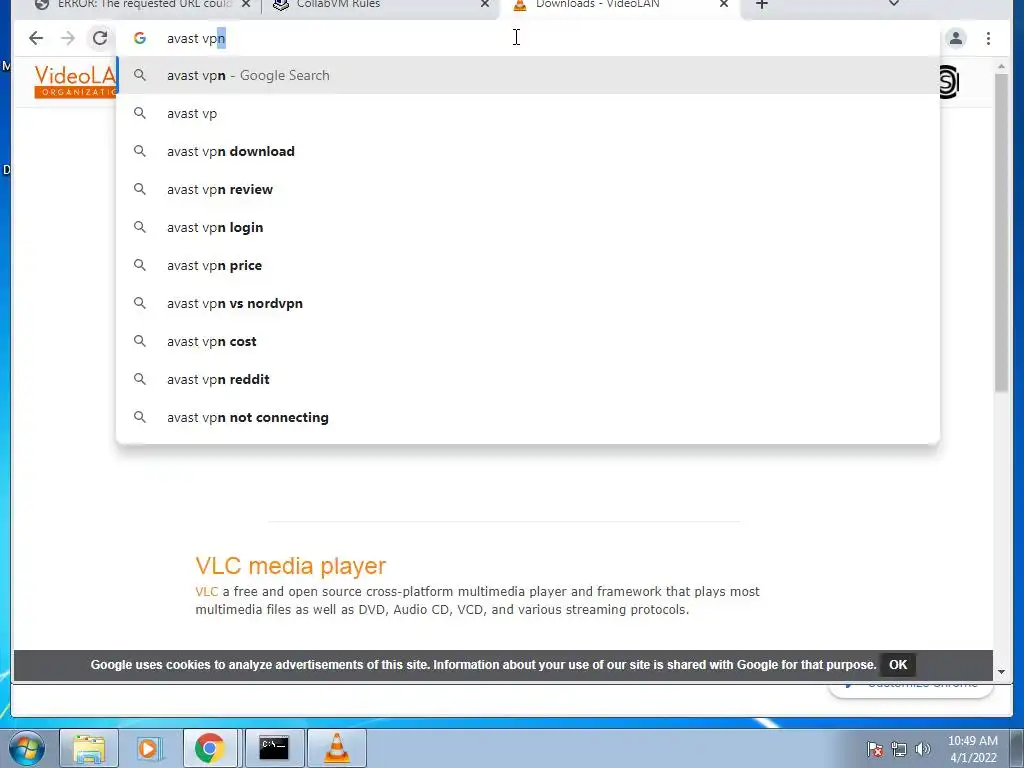Click the page scrollbar up arrow
This screenshot has height=768, width=1024.
click(1001, 67)
